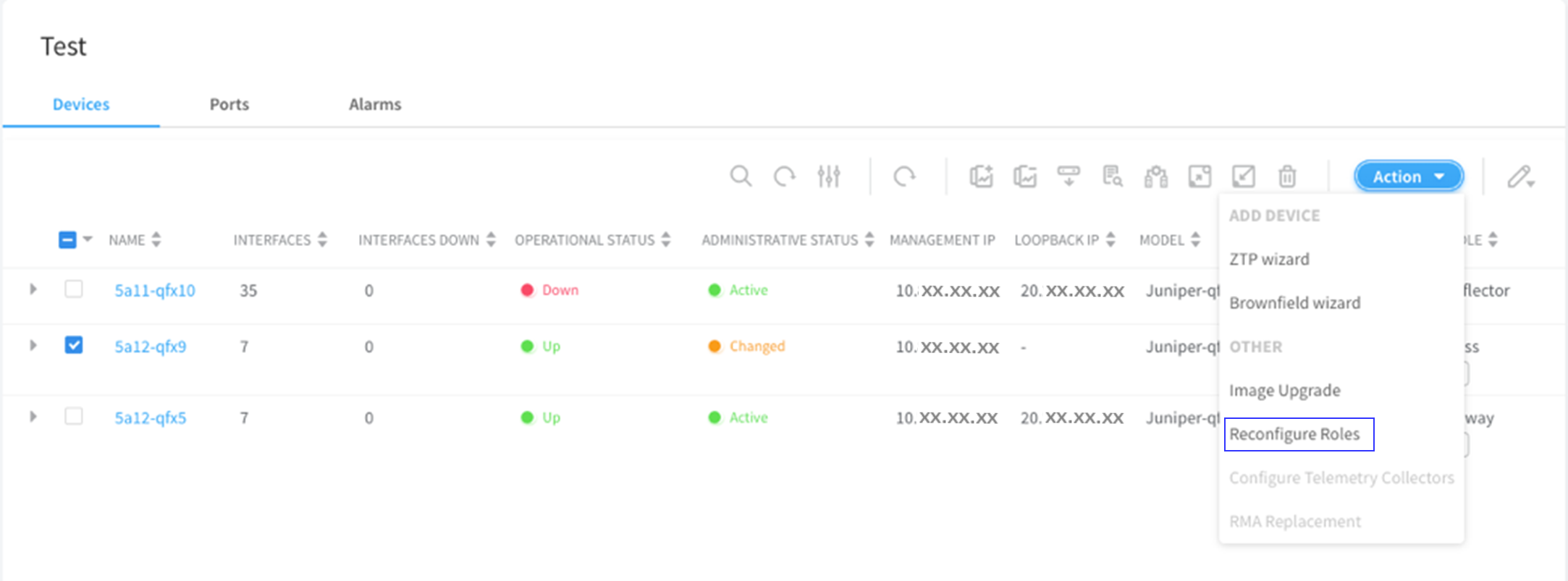Switch to the Ports tab
This screenshot has width=1568, height=581.
coord(229,104)
